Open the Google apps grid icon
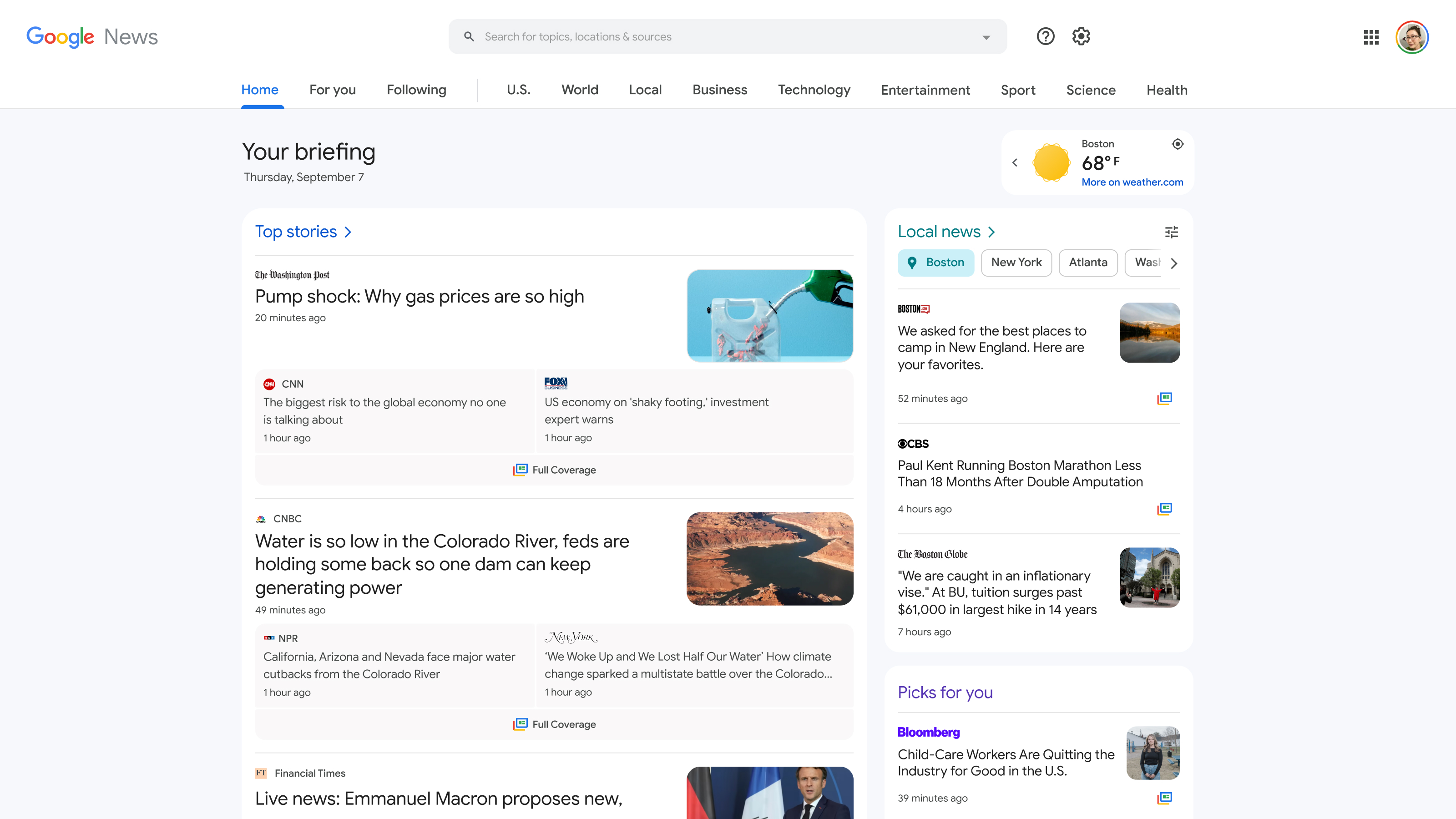Screen dimensions: 1456x819 pos(1370,37)
